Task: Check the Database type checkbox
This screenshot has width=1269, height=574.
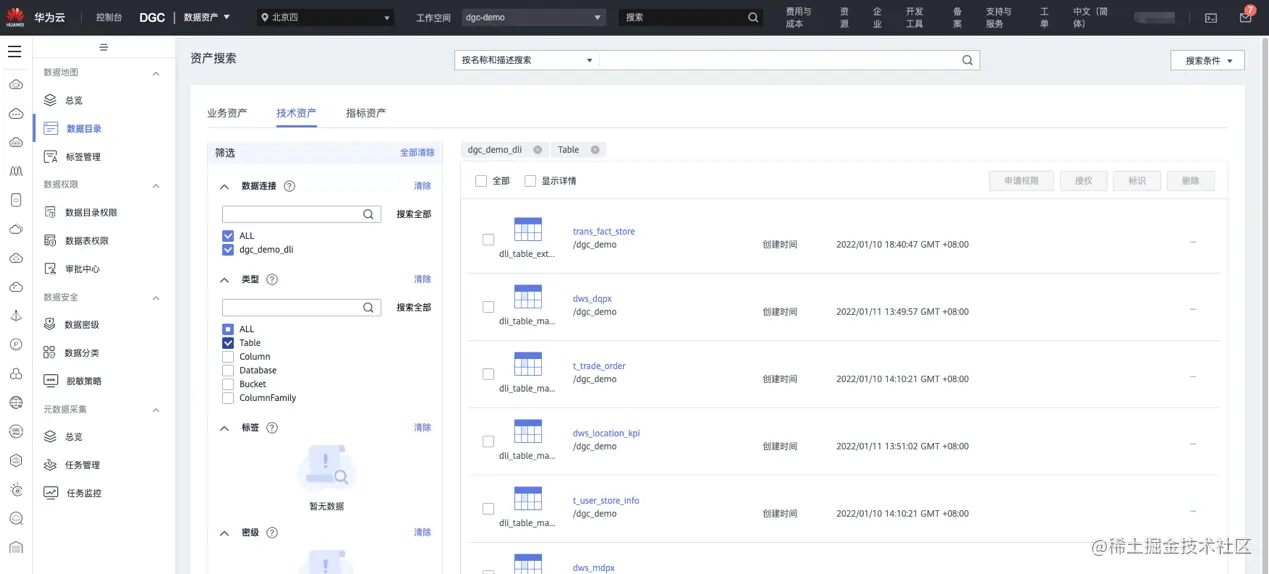Action: (x=228, y=370)
